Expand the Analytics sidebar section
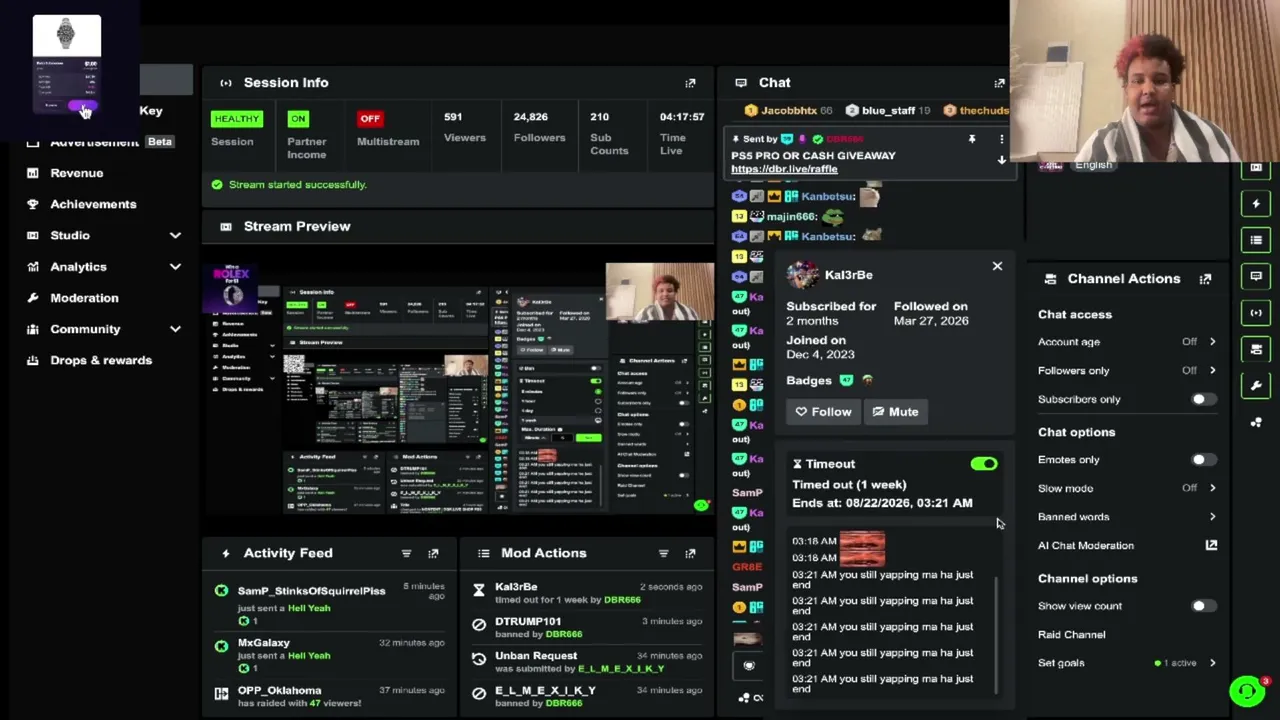 click(175, 267)
